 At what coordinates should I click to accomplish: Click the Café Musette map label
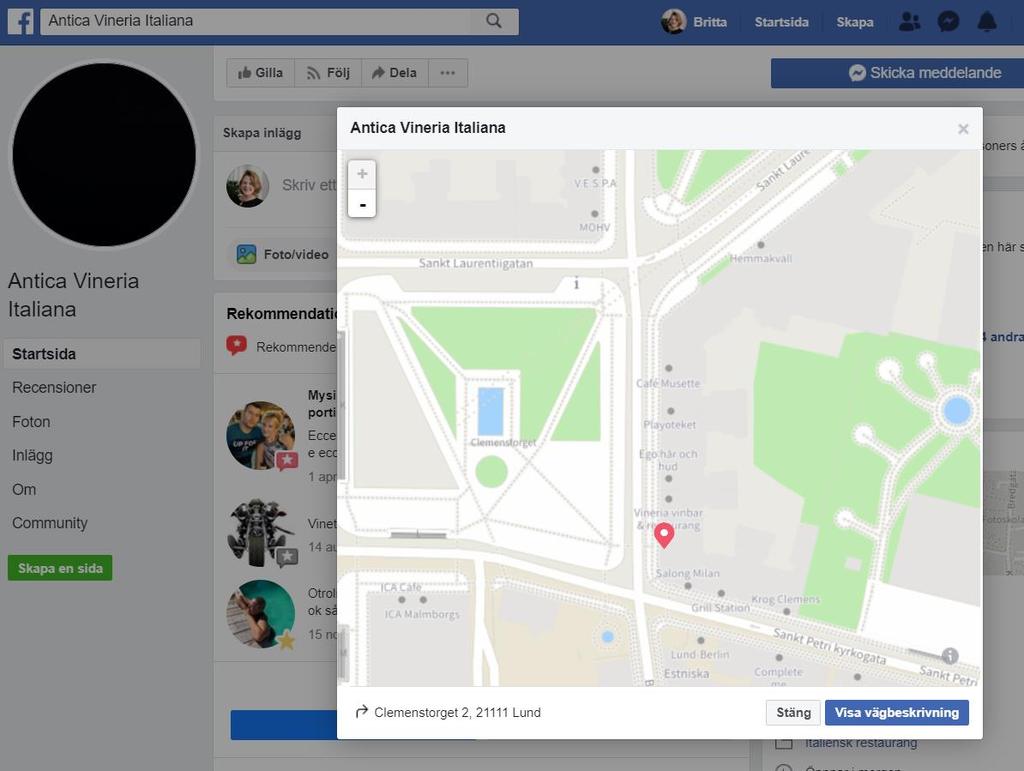click(x=668, y=383)
